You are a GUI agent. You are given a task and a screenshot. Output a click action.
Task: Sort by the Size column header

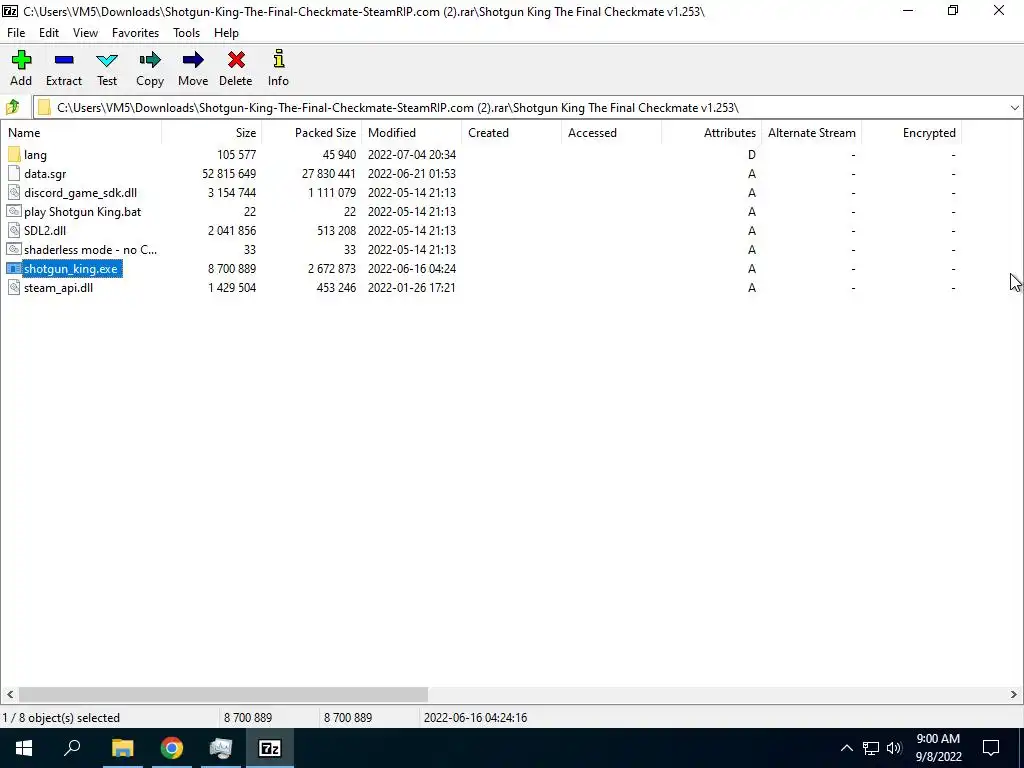pos(212,133)
